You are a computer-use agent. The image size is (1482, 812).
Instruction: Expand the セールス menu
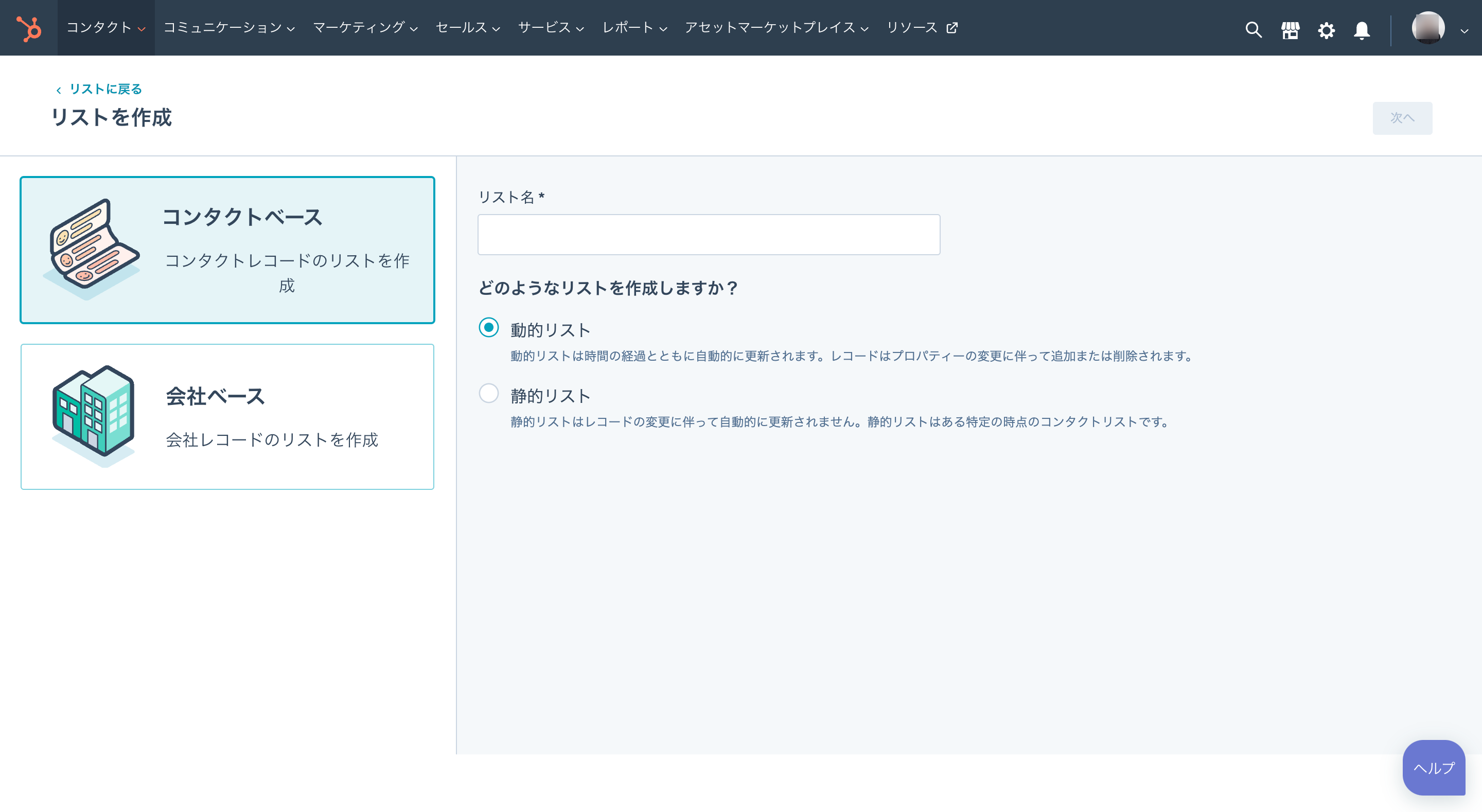(468, 28)
